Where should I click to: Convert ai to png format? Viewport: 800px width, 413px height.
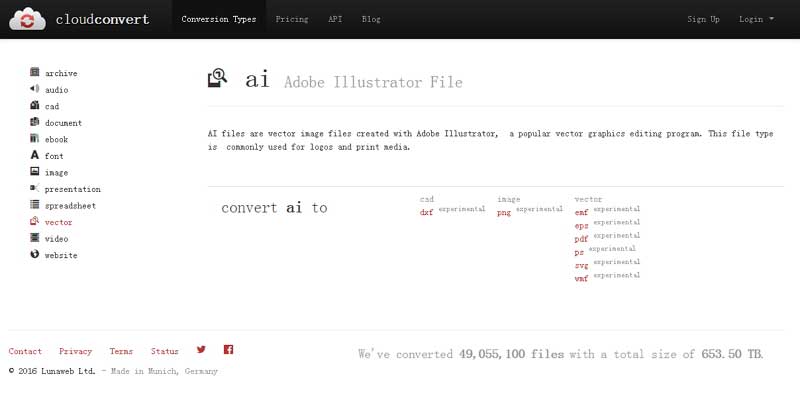tap(504, 213)
